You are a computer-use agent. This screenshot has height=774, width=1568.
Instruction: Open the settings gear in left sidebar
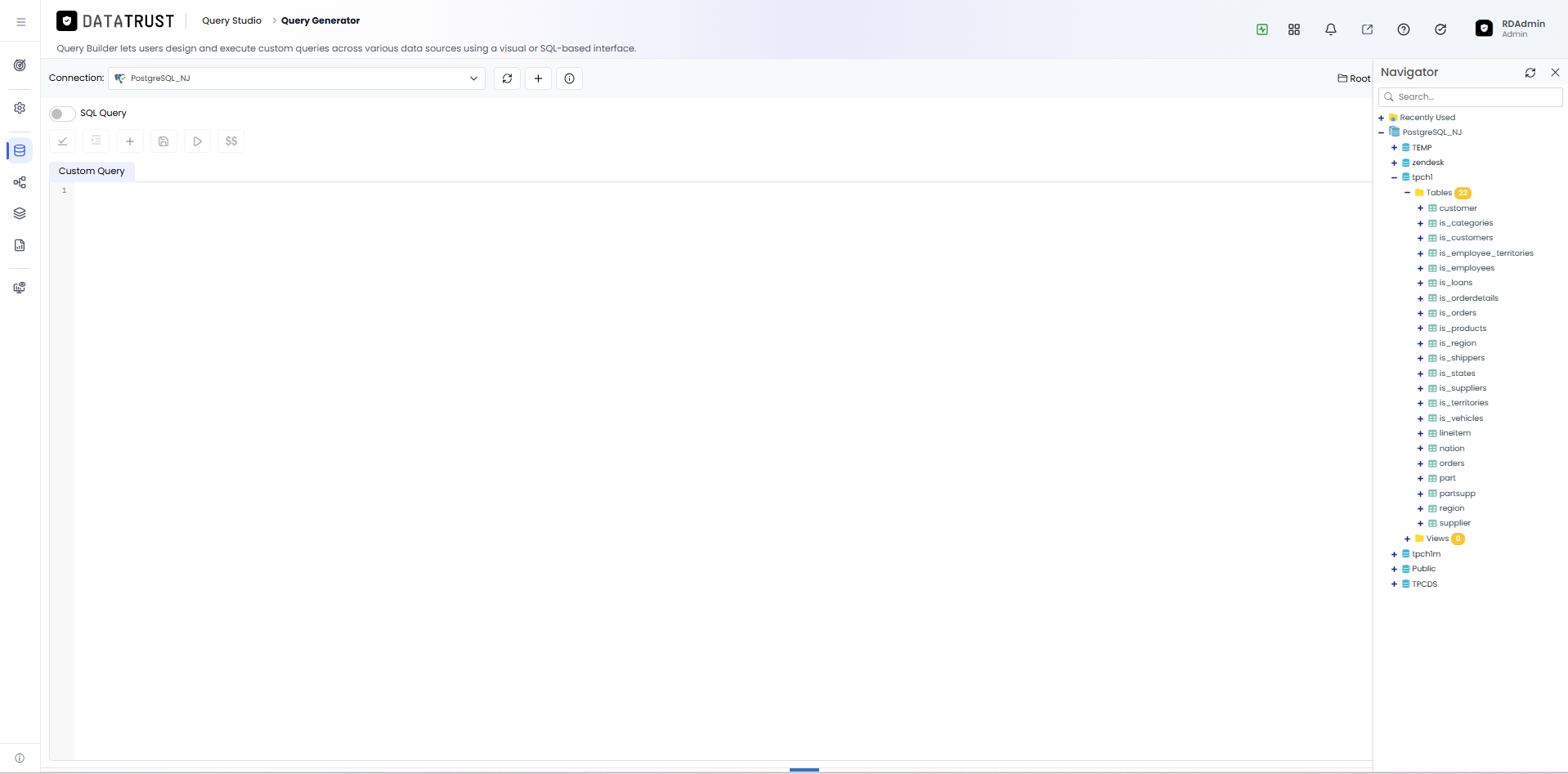coord(20,108)
